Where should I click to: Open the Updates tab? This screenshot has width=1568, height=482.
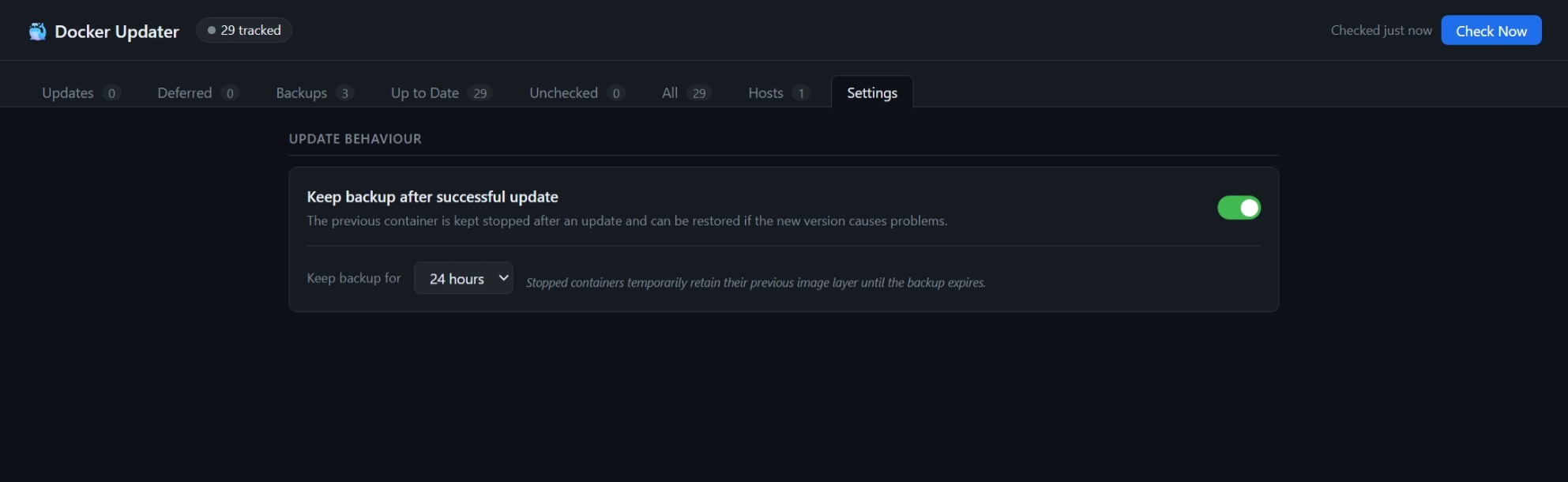pyautogui.click(x=81, y=92)
